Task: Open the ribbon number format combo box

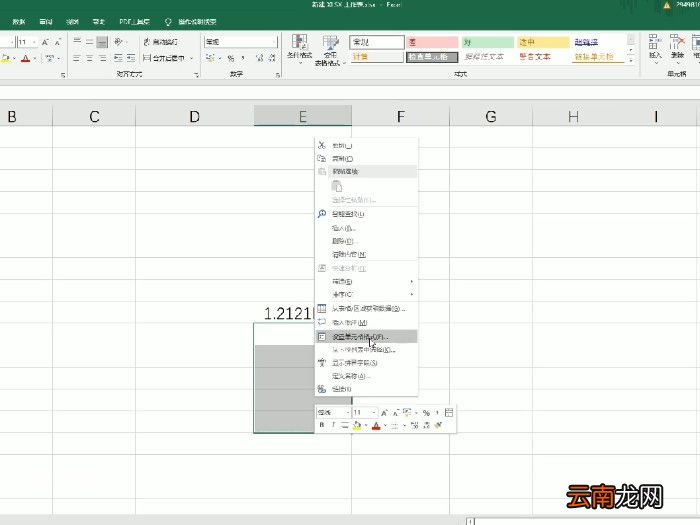Action: click(241, 42)
